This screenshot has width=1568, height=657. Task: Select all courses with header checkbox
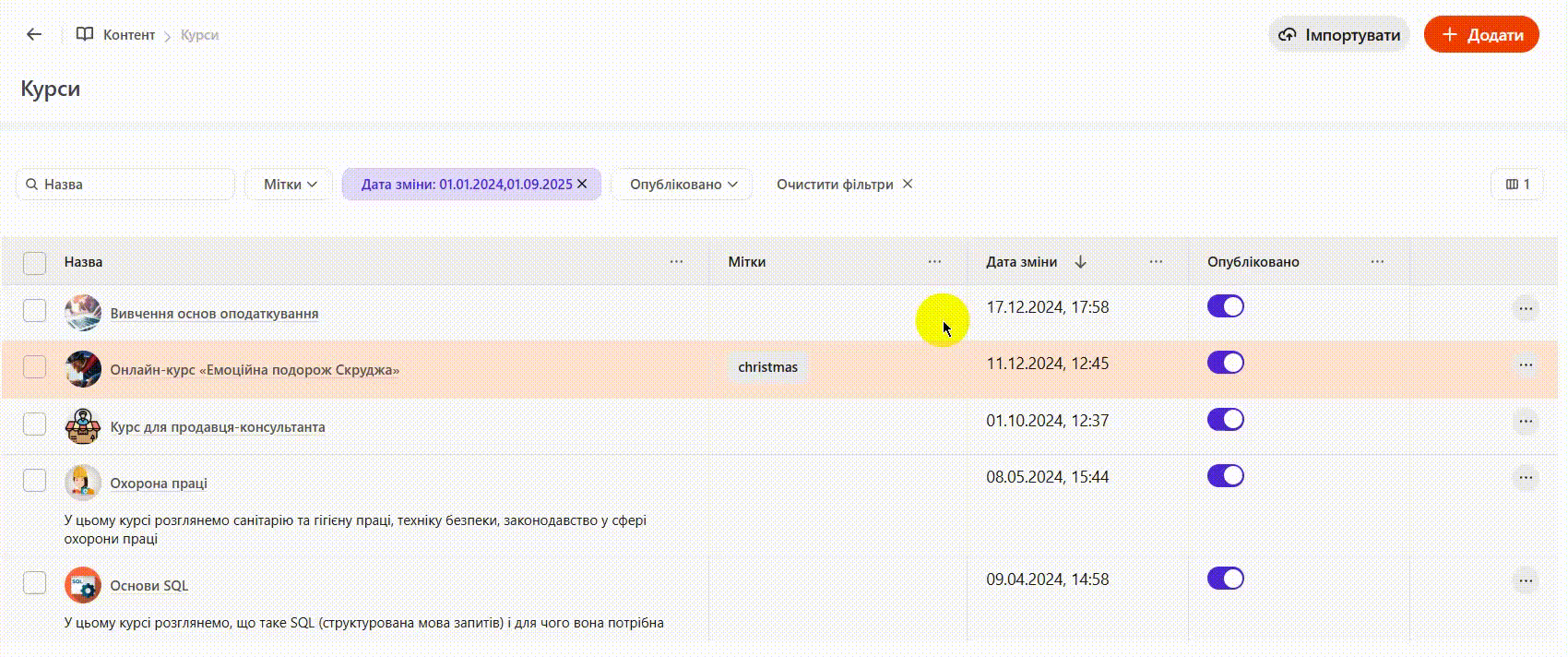pyautogui.click(x=35, y=263)
